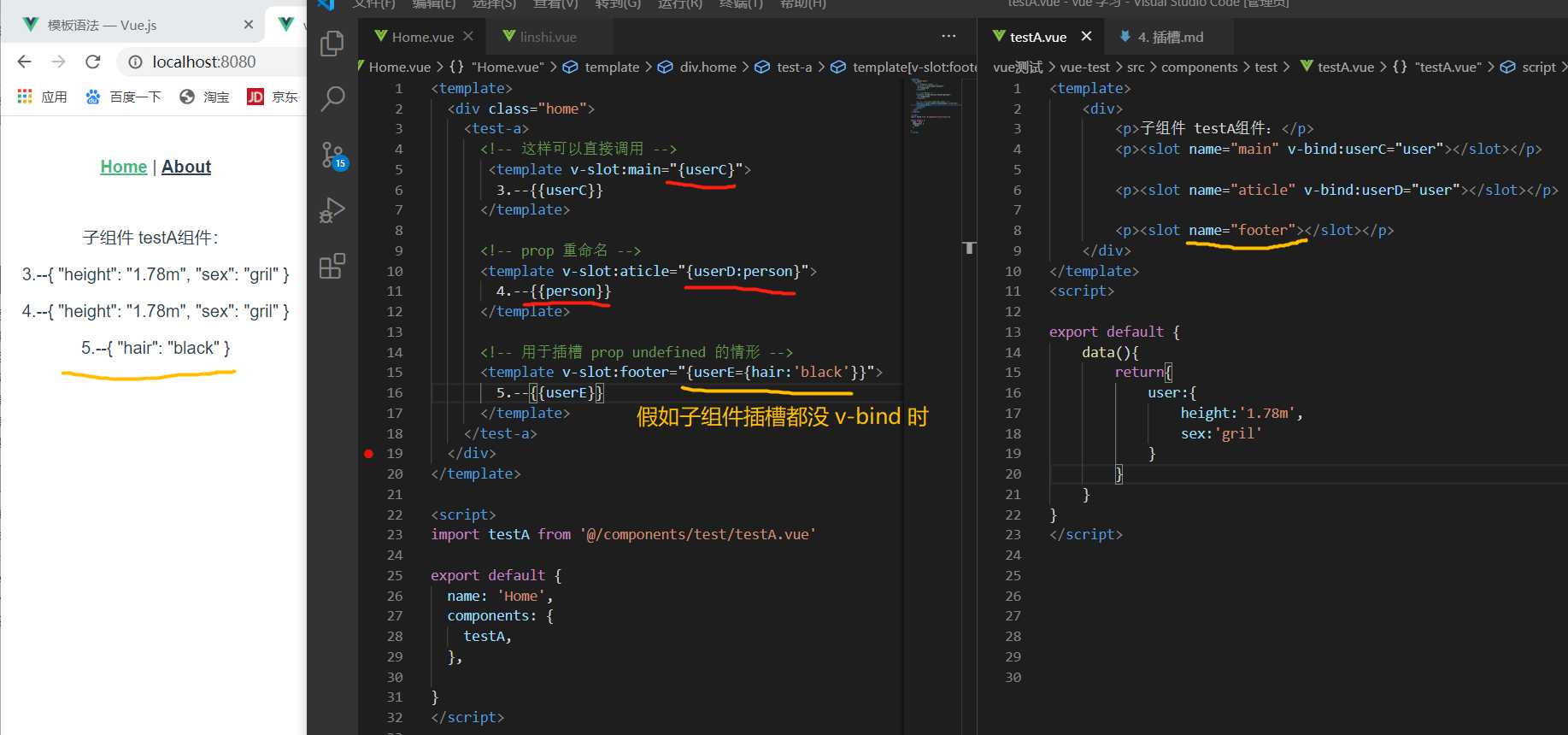Click the {} "testA.vue" breadcrumb segment

(x=1436, y=67)
